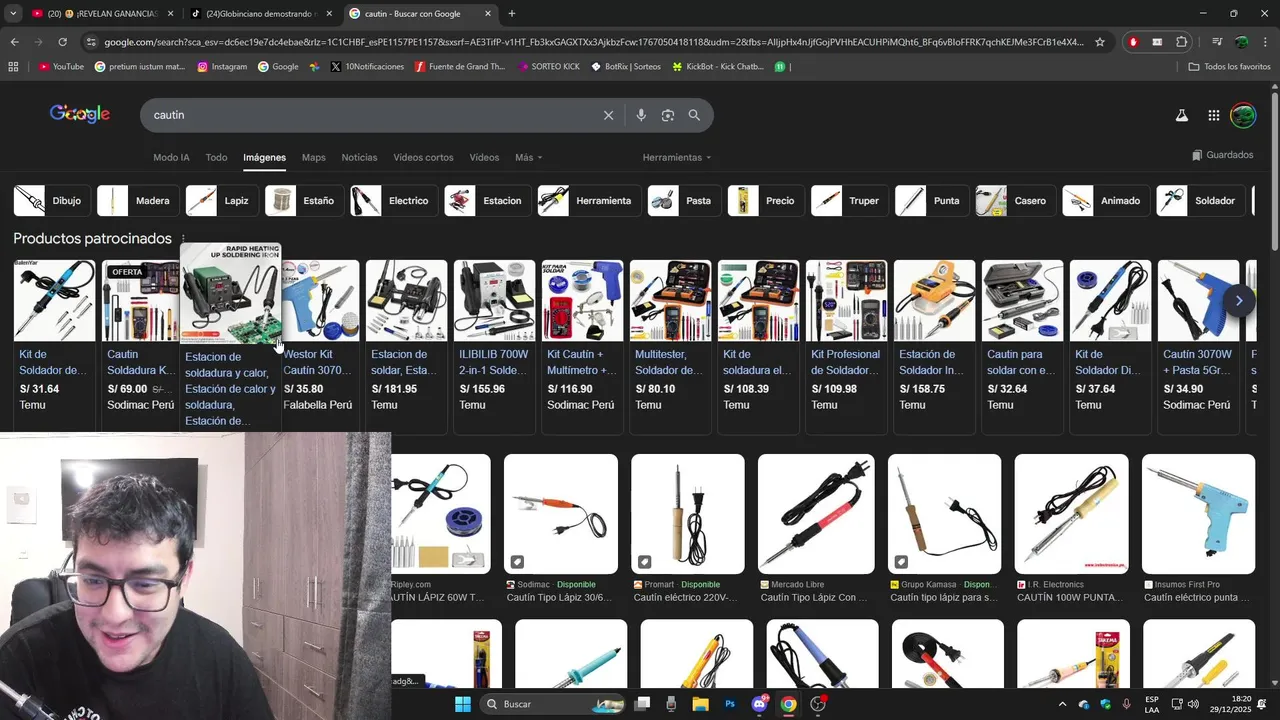Switch to the Maps tab
This screenshot has width=1280, height=720.
[x=314, y=157]
